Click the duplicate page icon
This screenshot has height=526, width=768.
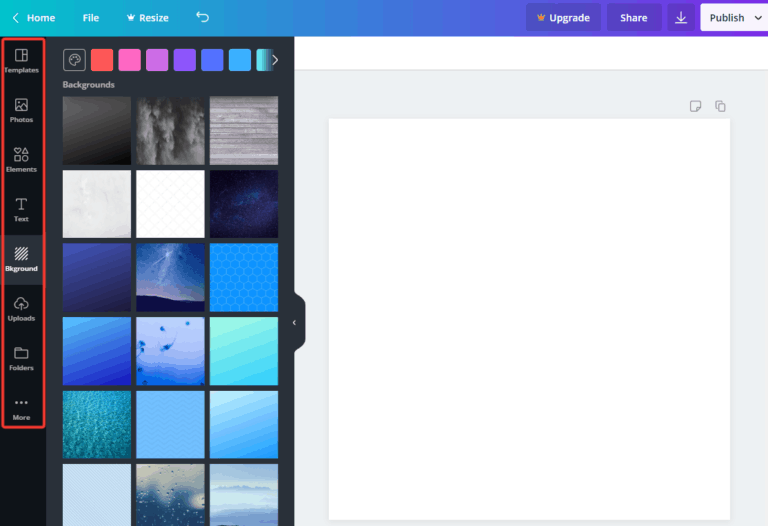(720, 107)
